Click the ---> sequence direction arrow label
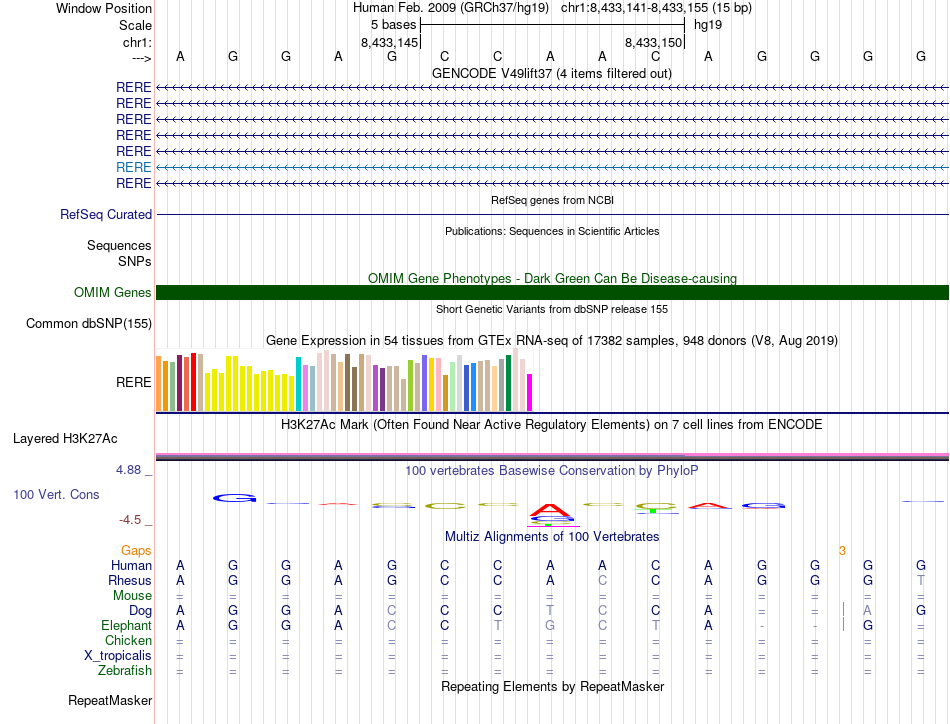Image resolution: width=950 pixels, height=724 pixels. tap(142, 58)
